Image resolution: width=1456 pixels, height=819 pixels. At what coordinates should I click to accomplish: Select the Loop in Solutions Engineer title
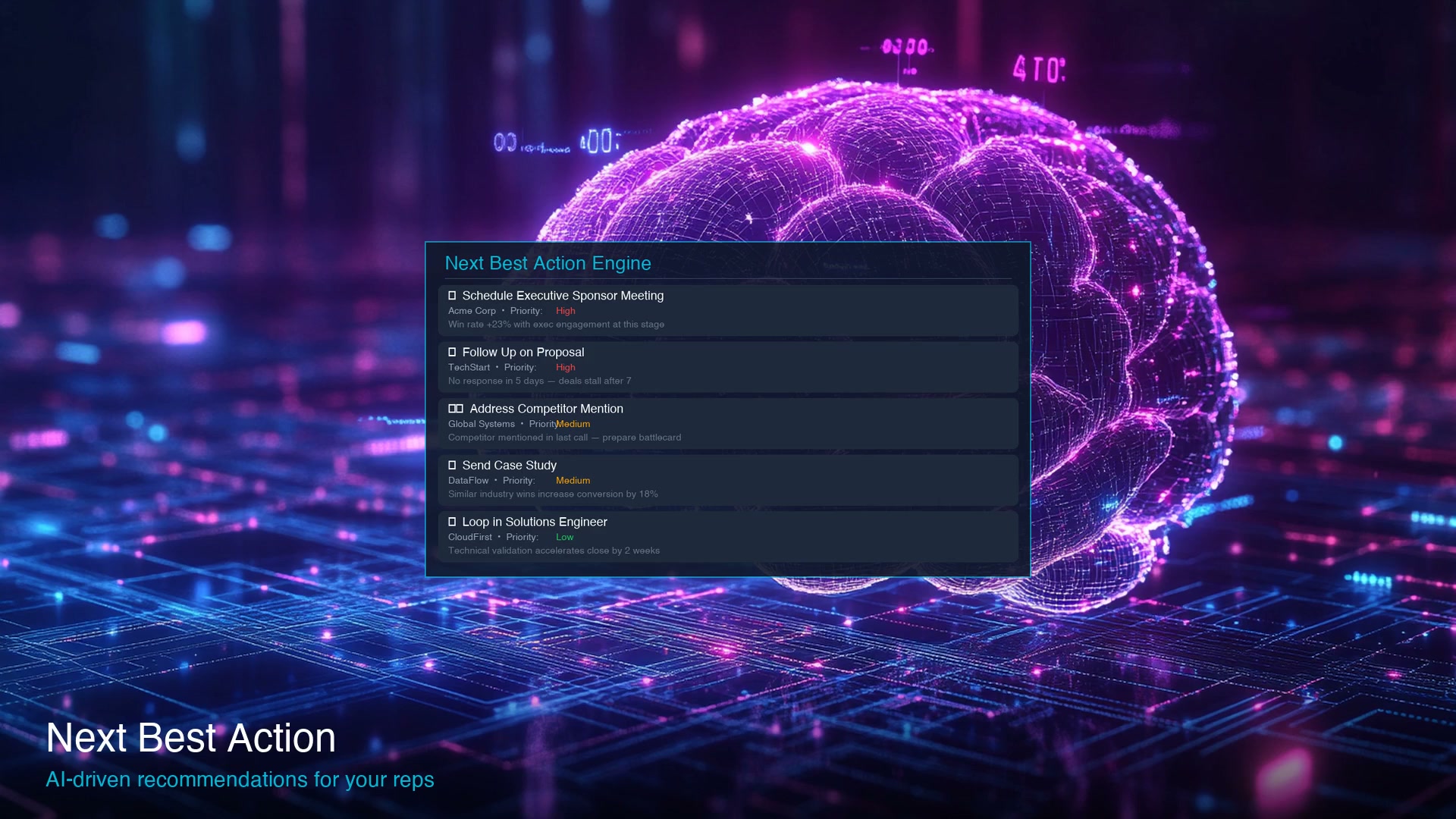click(x=535, y=522)
